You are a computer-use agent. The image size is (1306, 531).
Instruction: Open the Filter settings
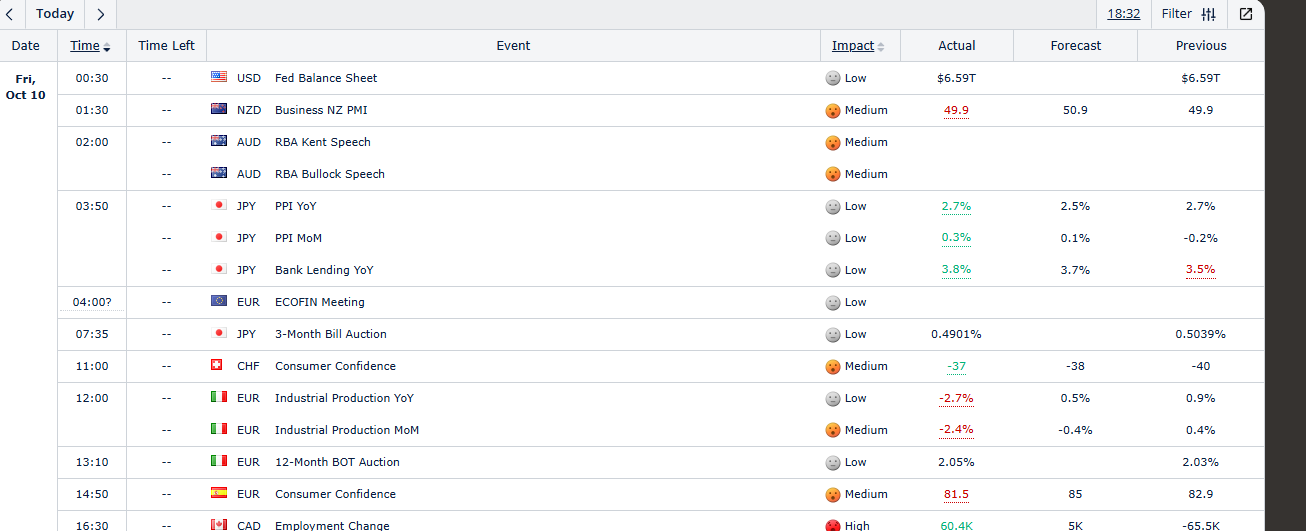pos(1189,14)
